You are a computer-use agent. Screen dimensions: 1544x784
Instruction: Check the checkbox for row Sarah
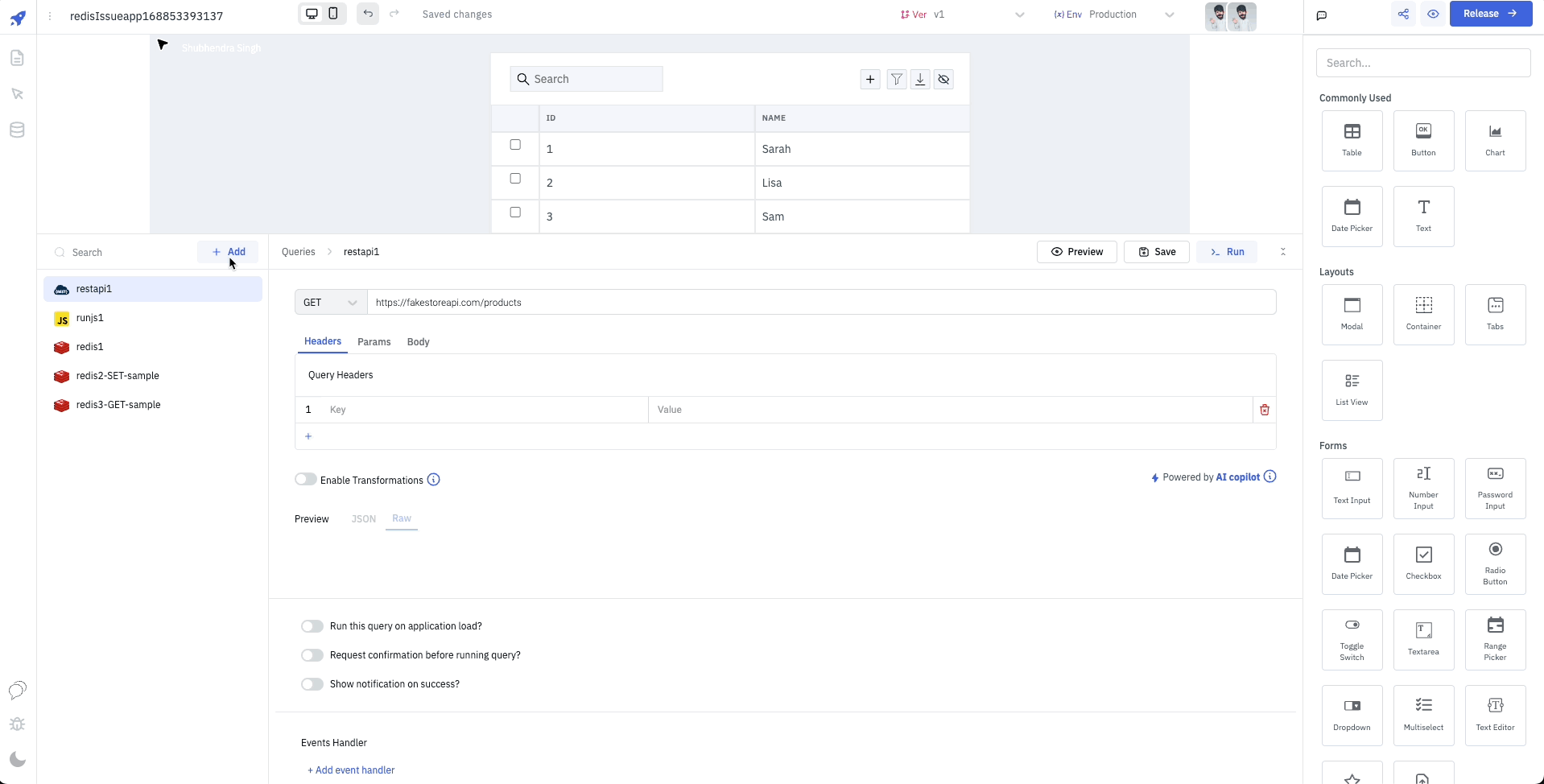pos(515,145)
